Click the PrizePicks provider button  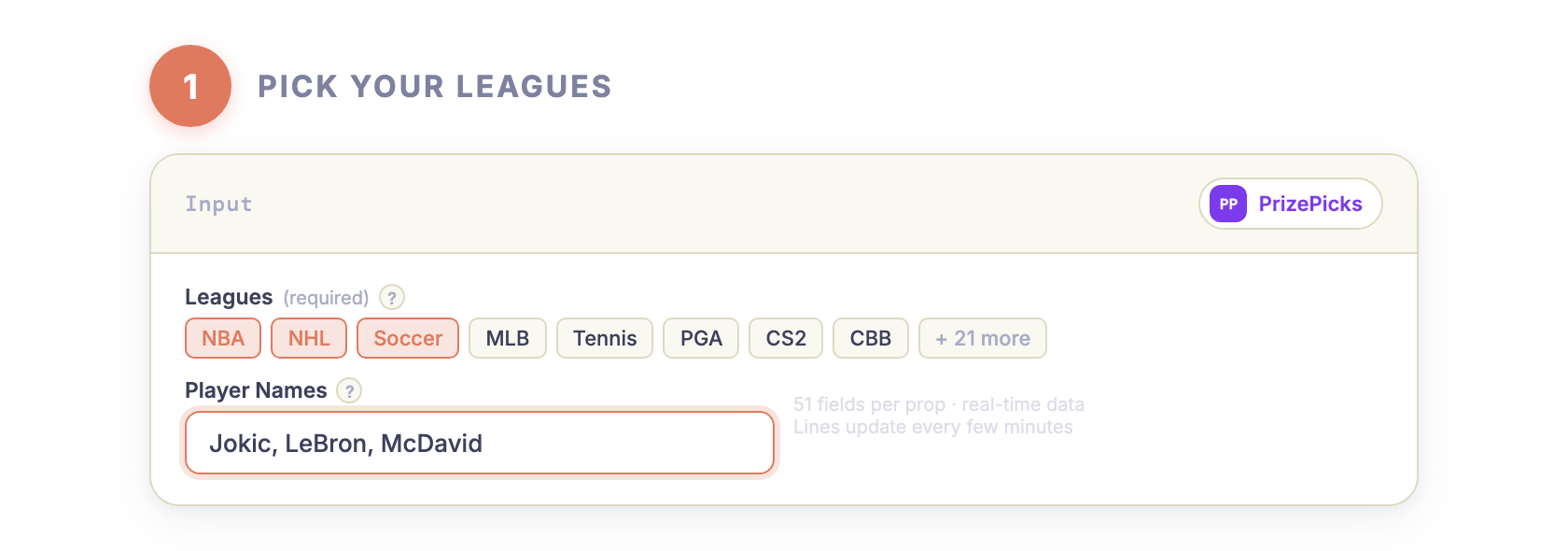point(1291,204)
